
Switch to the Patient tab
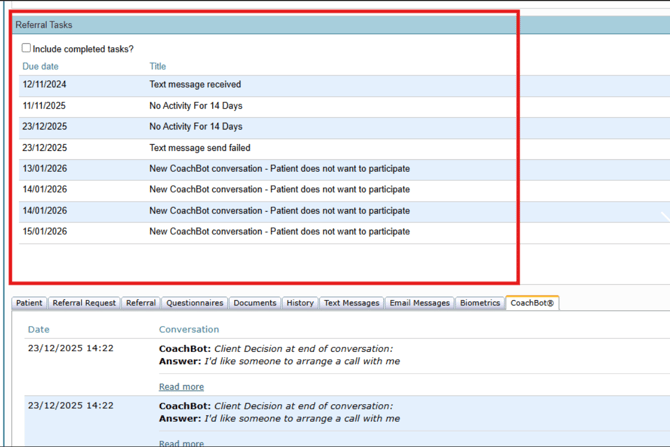click(x=29, y=303)
